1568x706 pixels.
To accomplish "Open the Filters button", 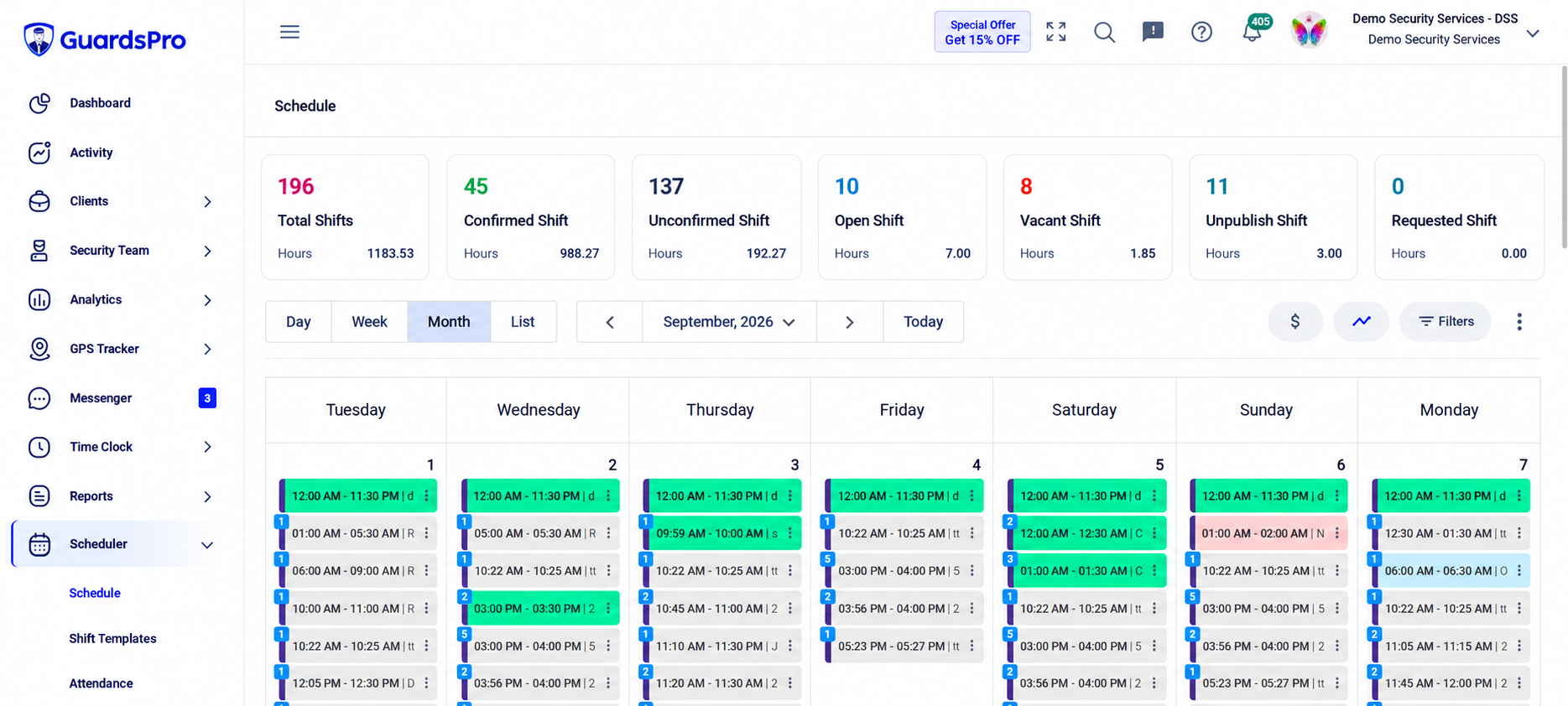I will coord(1446,321).
